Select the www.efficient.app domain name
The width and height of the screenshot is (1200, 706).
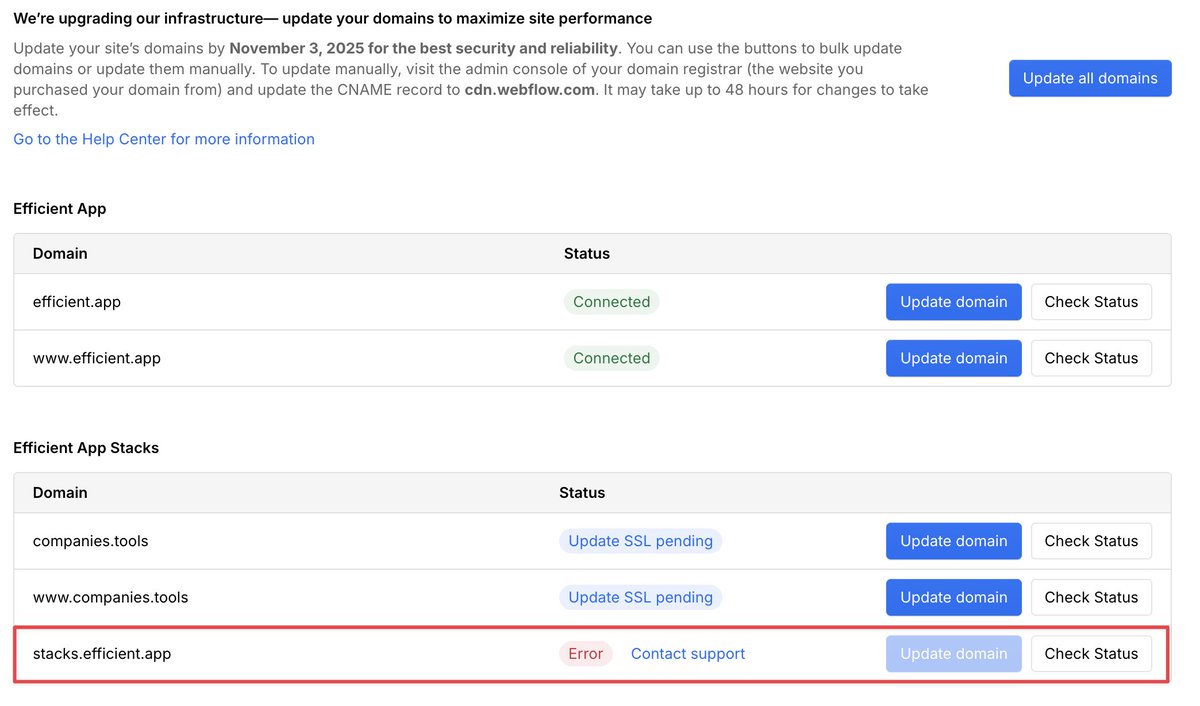coord(97,358)
